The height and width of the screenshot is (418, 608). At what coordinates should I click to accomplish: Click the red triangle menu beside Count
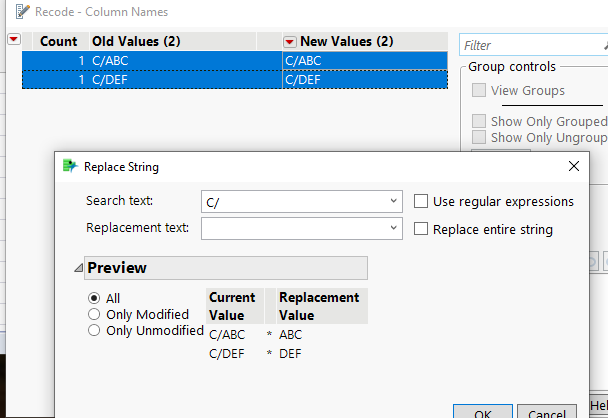pos(14,40)
